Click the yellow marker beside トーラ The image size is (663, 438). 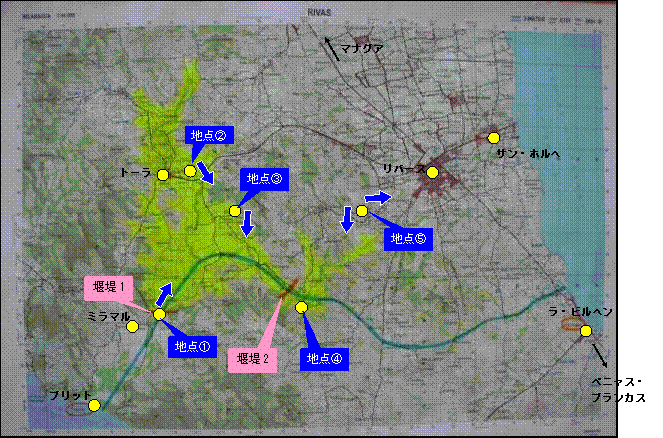[163, 175]
